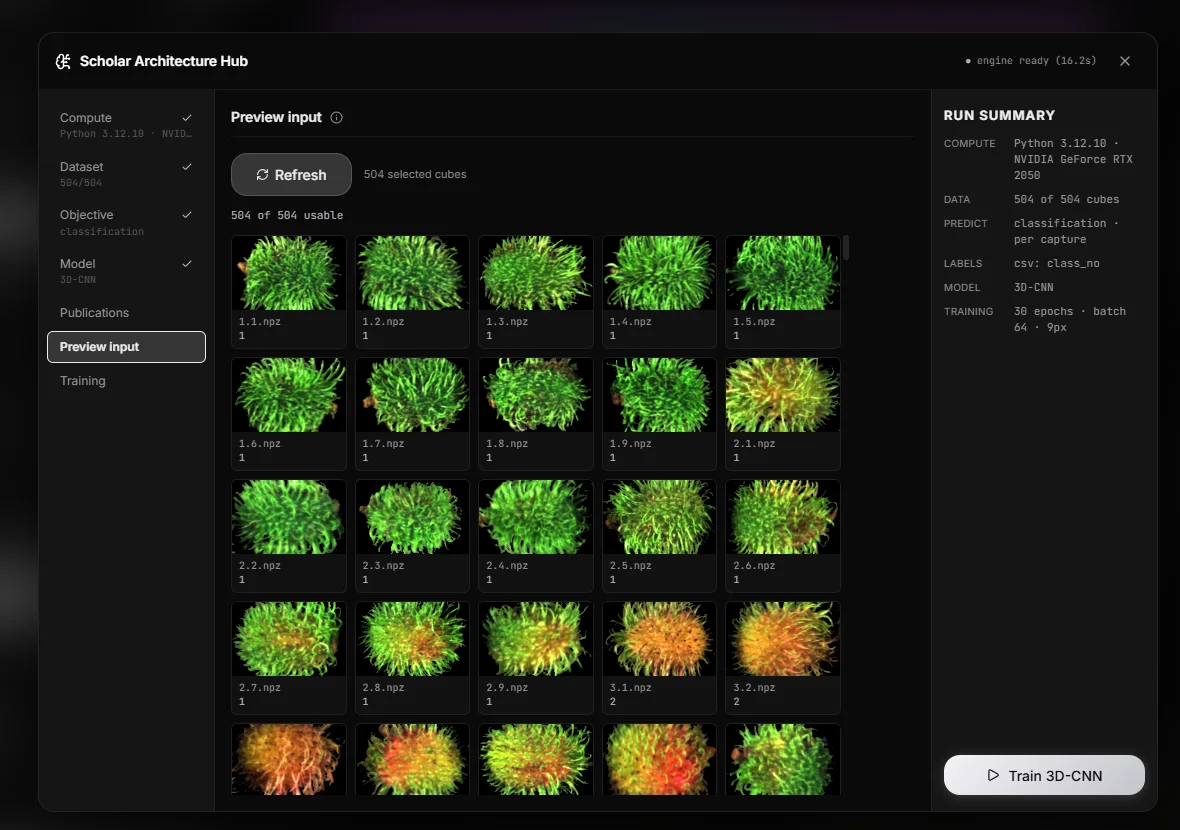
Task: Open the 2.3.npz cube preview
Action: pyautogui.click(x=412, y=516)
